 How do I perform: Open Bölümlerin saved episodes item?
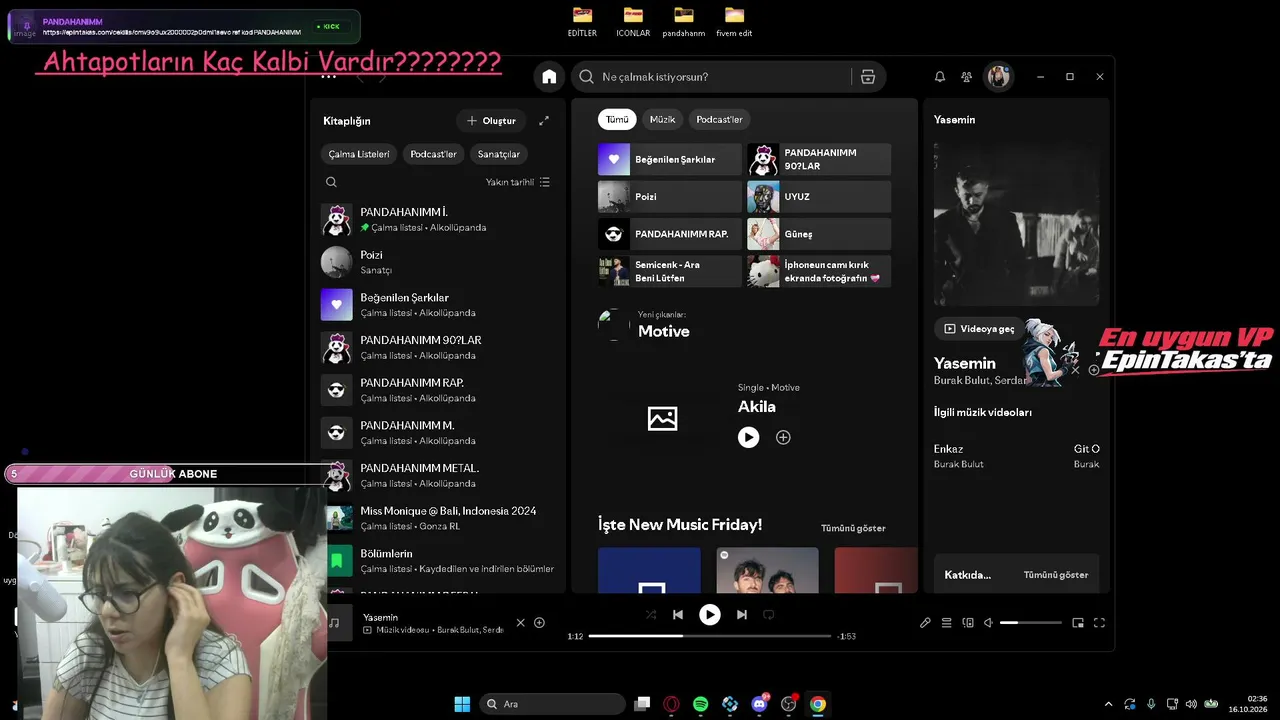click(438, 561)
